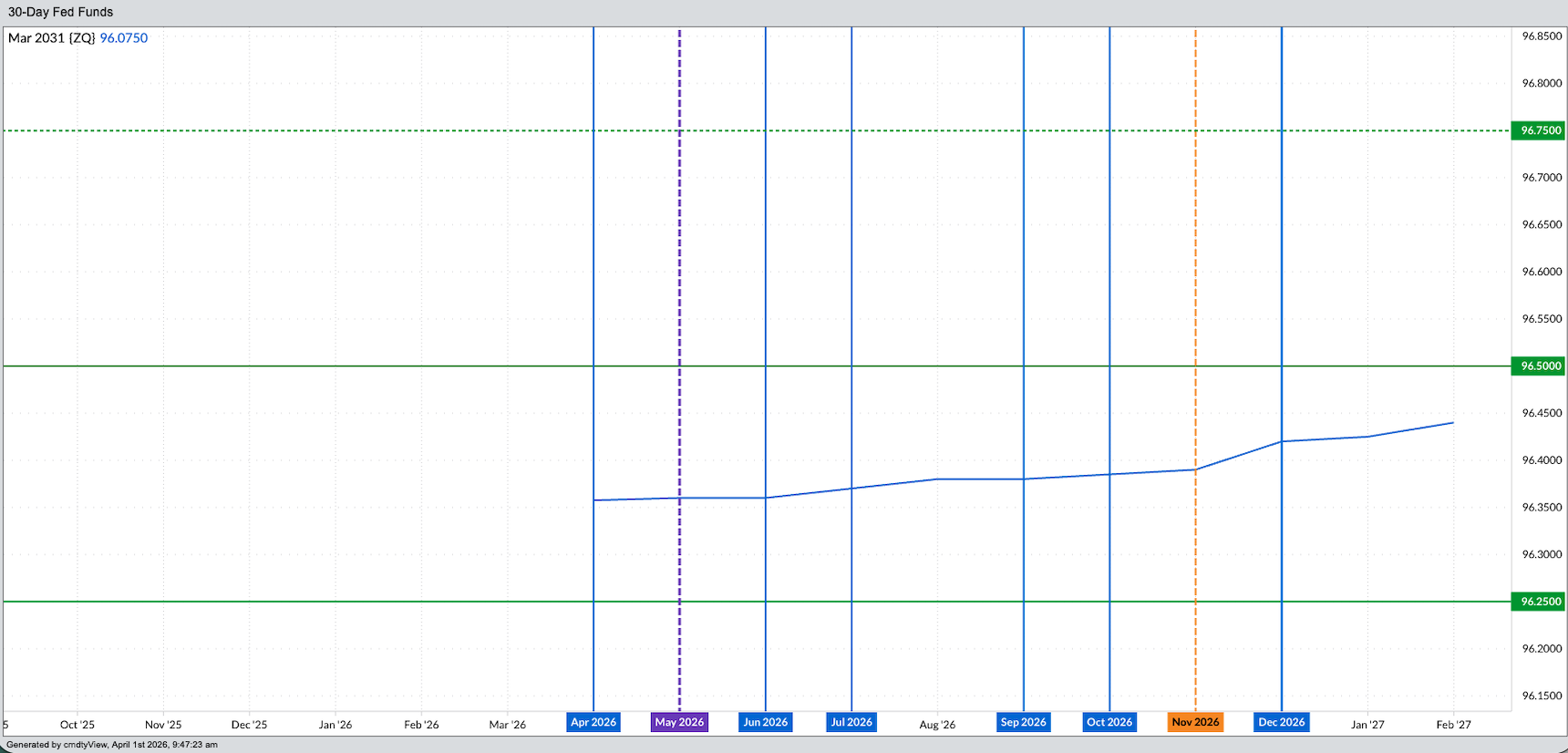Click the green 96.2500 price level tag
The width and height of the screenshot is (1568, 753).
coord(1541,602)
